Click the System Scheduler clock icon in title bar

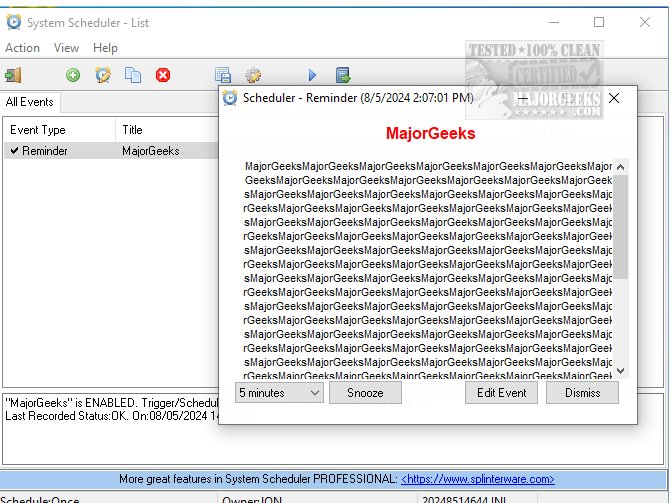click(14, 22)
